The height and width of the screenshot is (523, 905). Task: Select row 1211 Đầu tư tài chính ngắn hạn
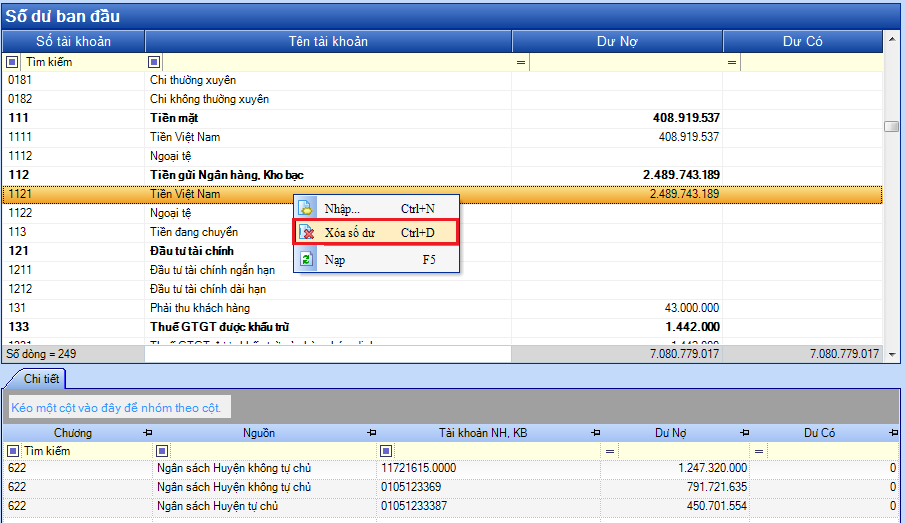coord(442,270)
